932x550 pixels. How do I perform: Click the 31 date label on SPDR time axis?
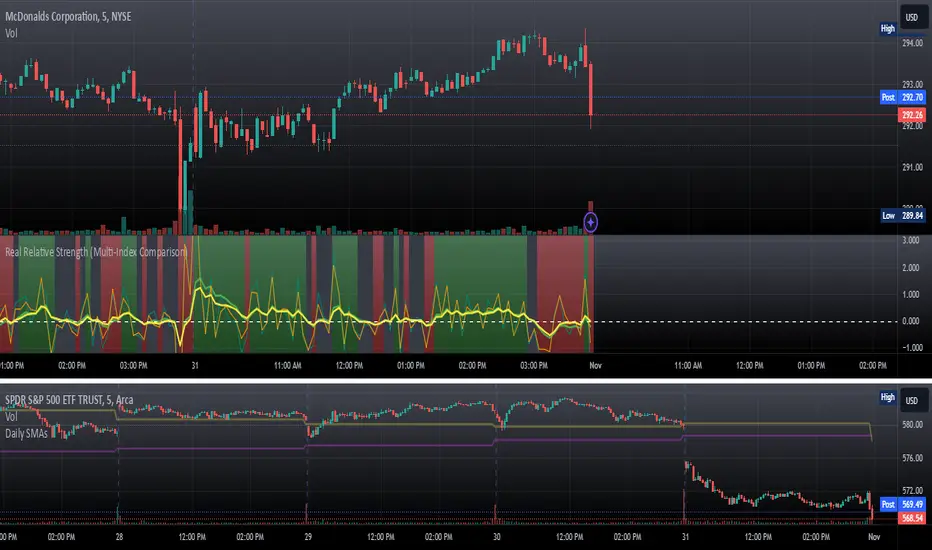tap(685, 537)
